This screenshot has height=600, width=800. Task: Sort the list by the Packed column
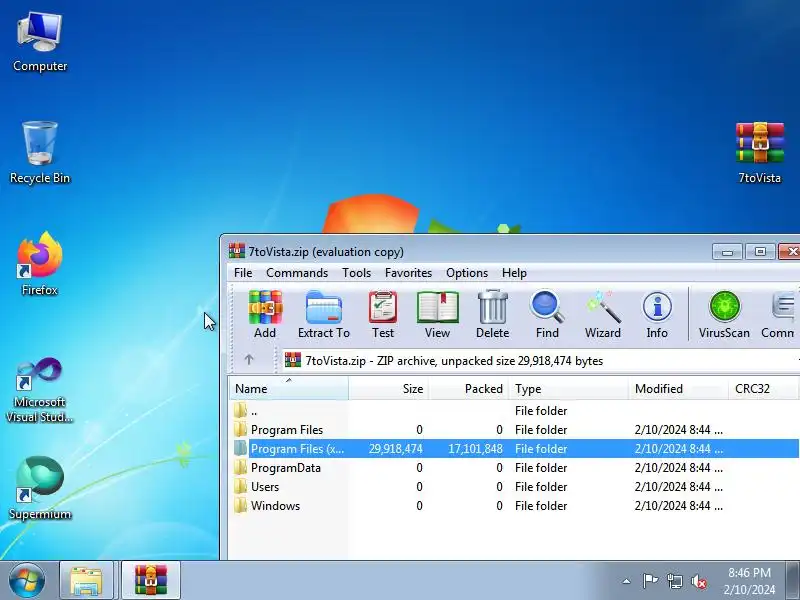click(x=469, y=388)
